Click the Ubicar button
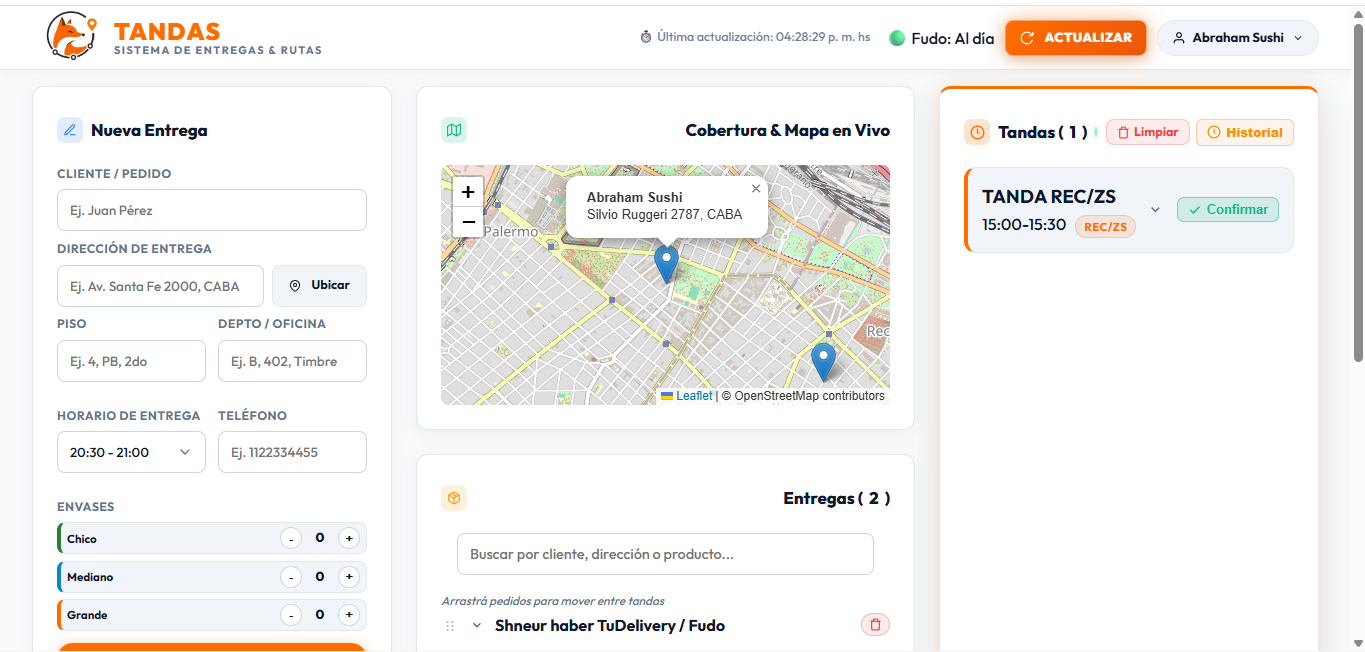This screenshot has width=1365, height=652. point(319,286)
